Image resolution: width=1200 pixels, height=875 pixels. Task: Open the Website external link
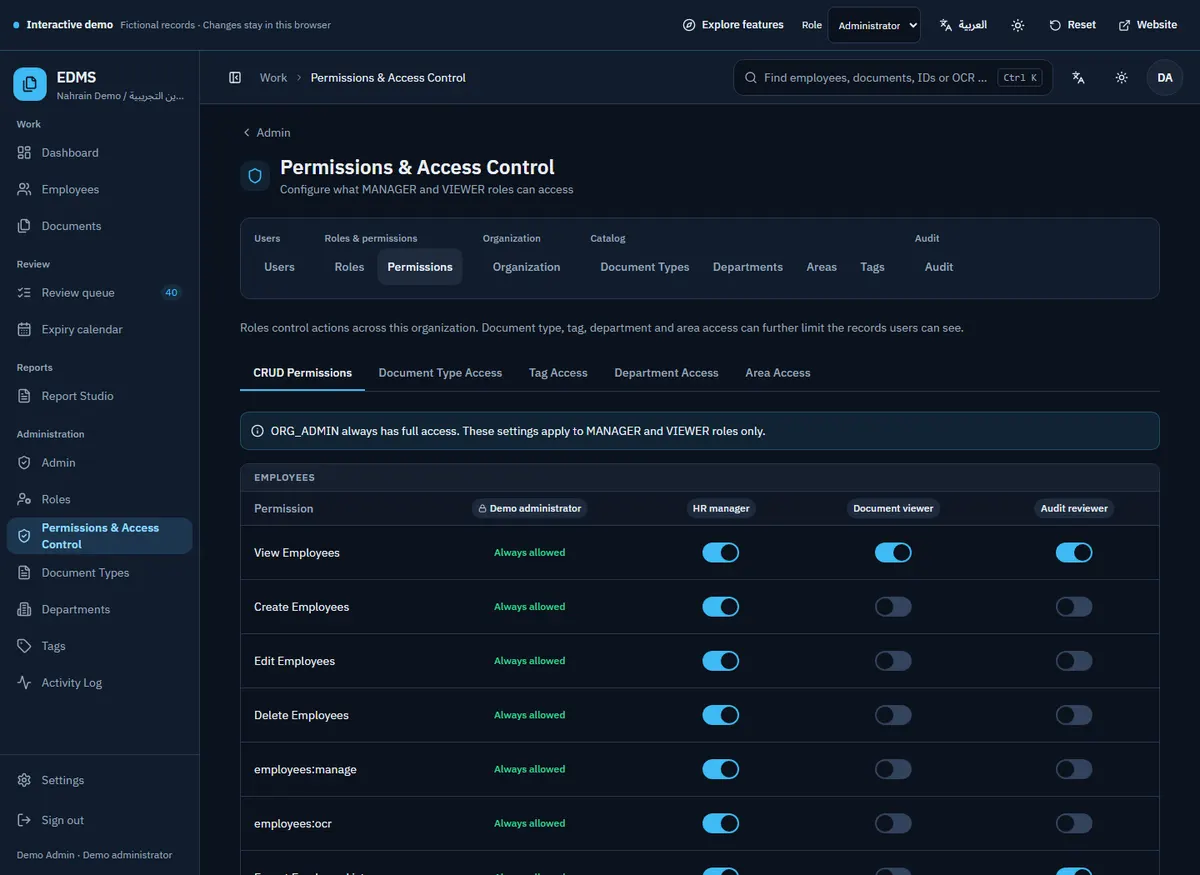pyautogui.click(x=1147, y=25)
